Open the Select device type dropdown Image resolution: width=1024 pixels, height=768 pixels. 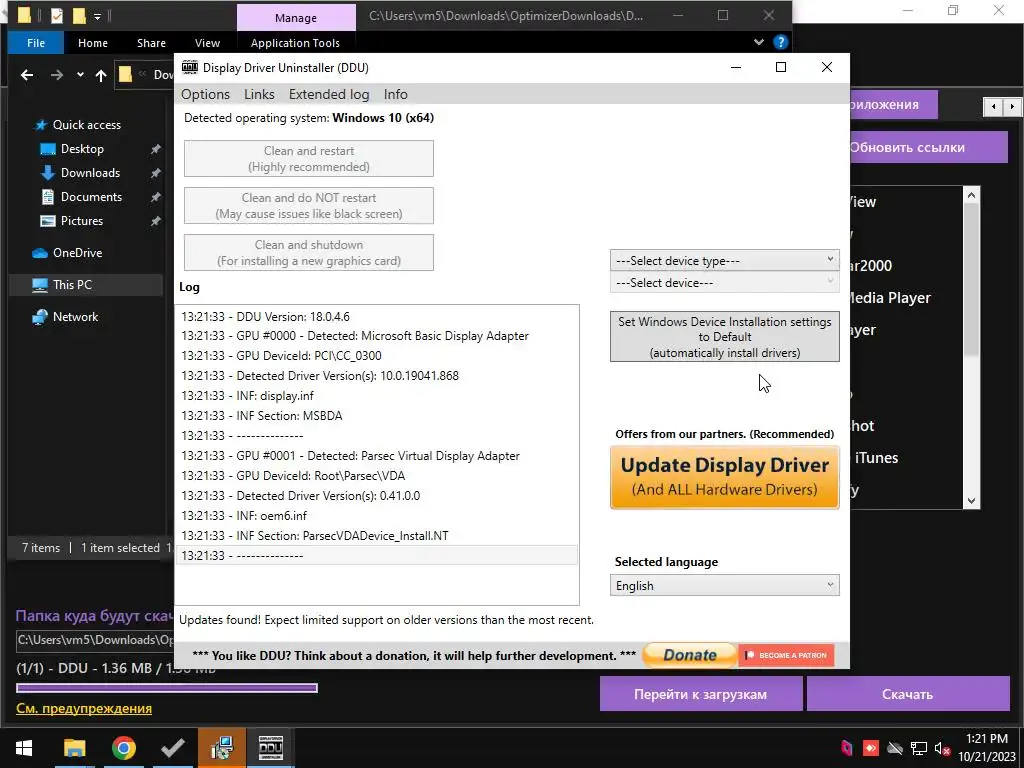point(724,261)
